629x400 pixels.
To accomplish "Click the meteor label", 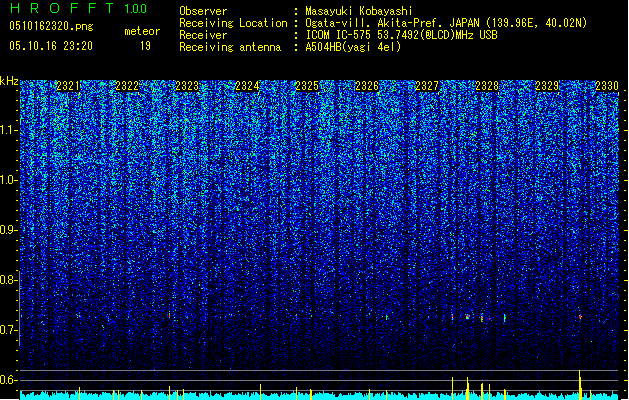I will click(142, 31).
